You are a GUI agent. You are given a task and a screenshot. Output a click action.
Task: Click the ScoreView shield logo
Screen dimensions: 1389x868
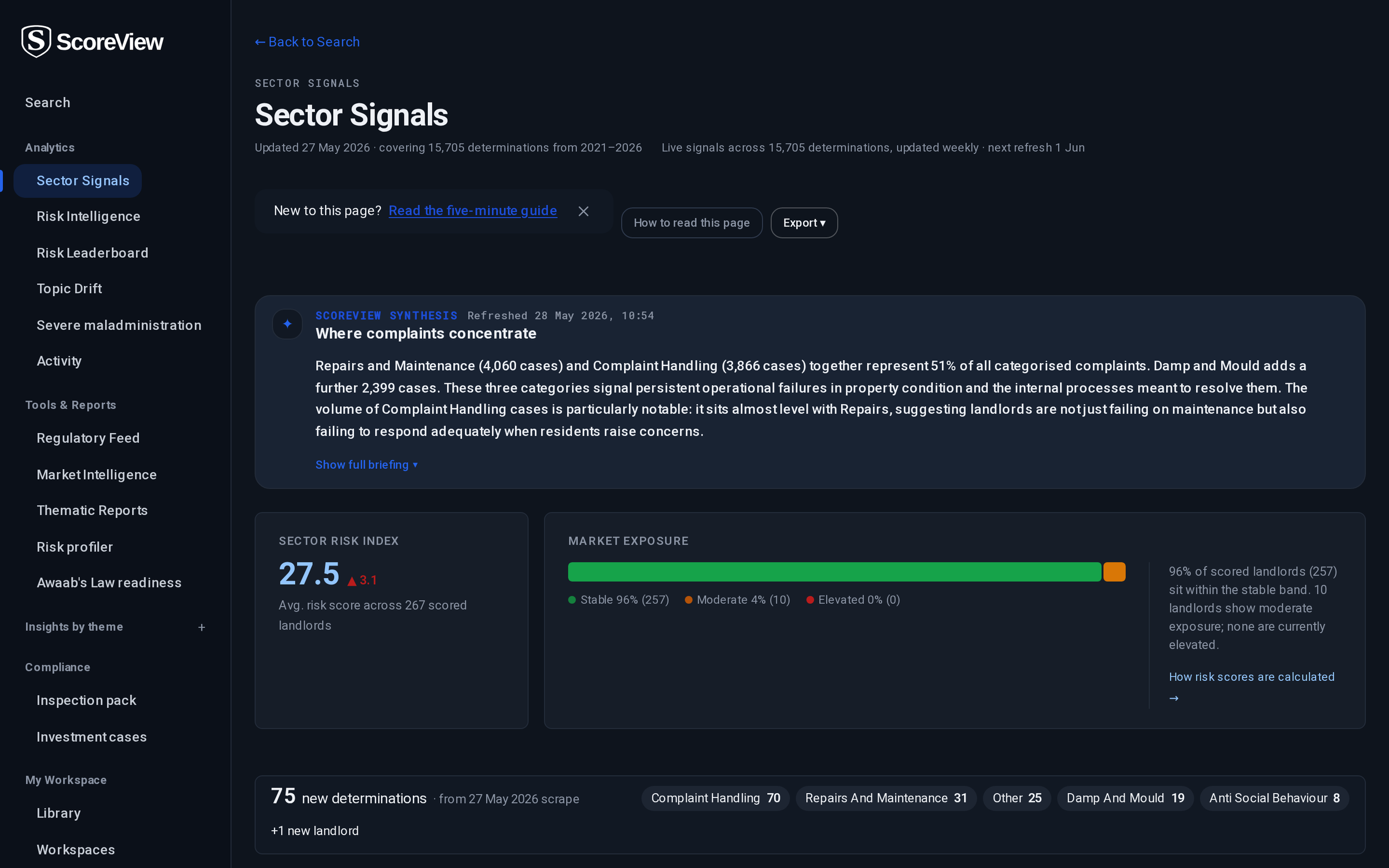36,41
